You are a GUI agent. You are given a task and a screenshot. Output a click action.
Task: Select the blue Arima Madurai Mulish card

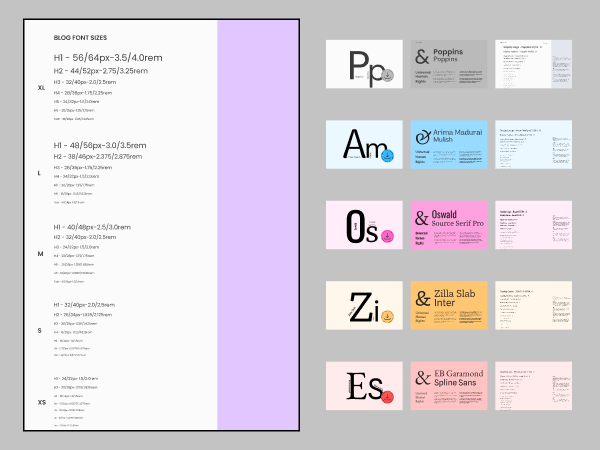click(449, 145)
